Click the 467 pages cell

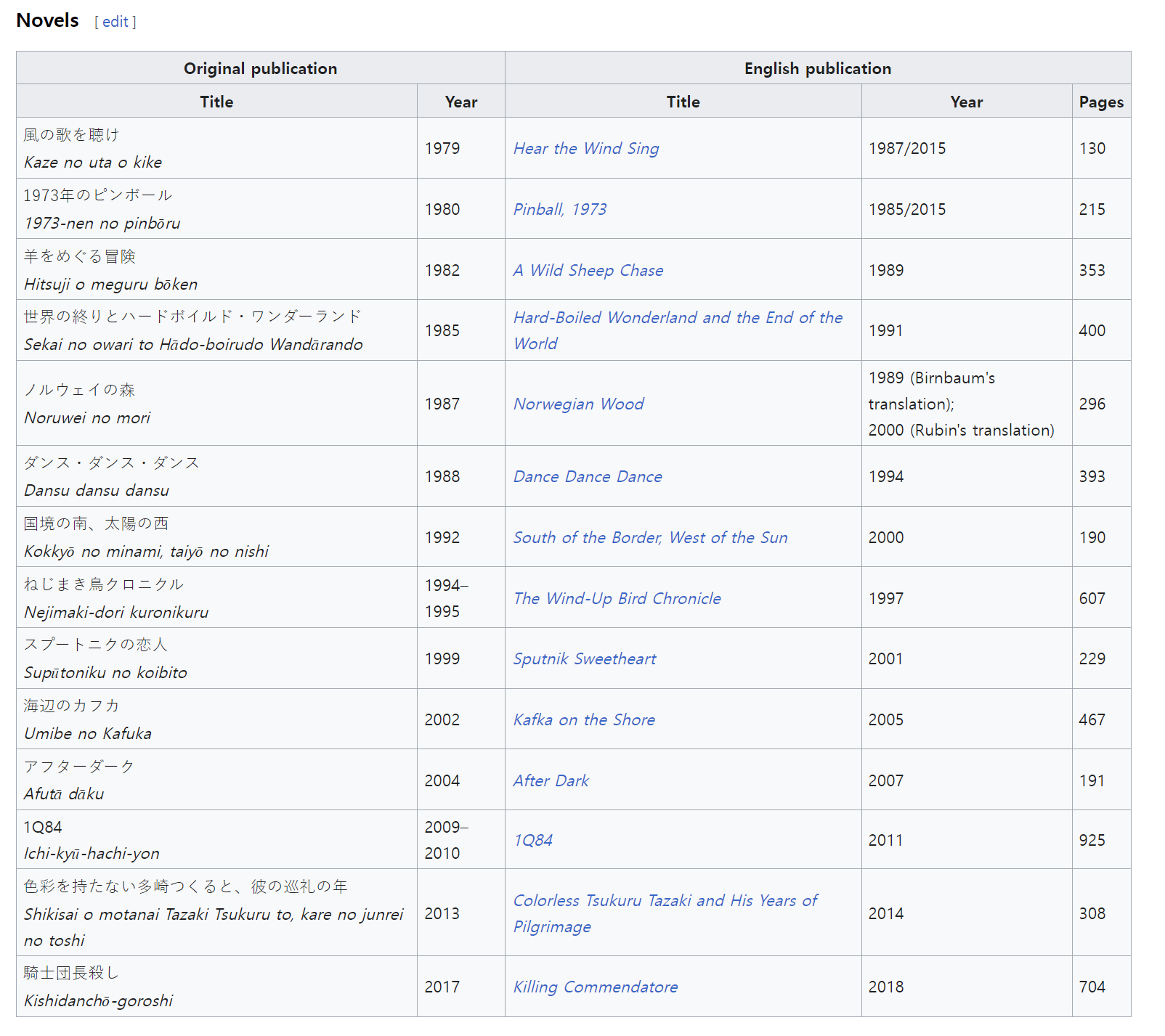(1101, 719)
